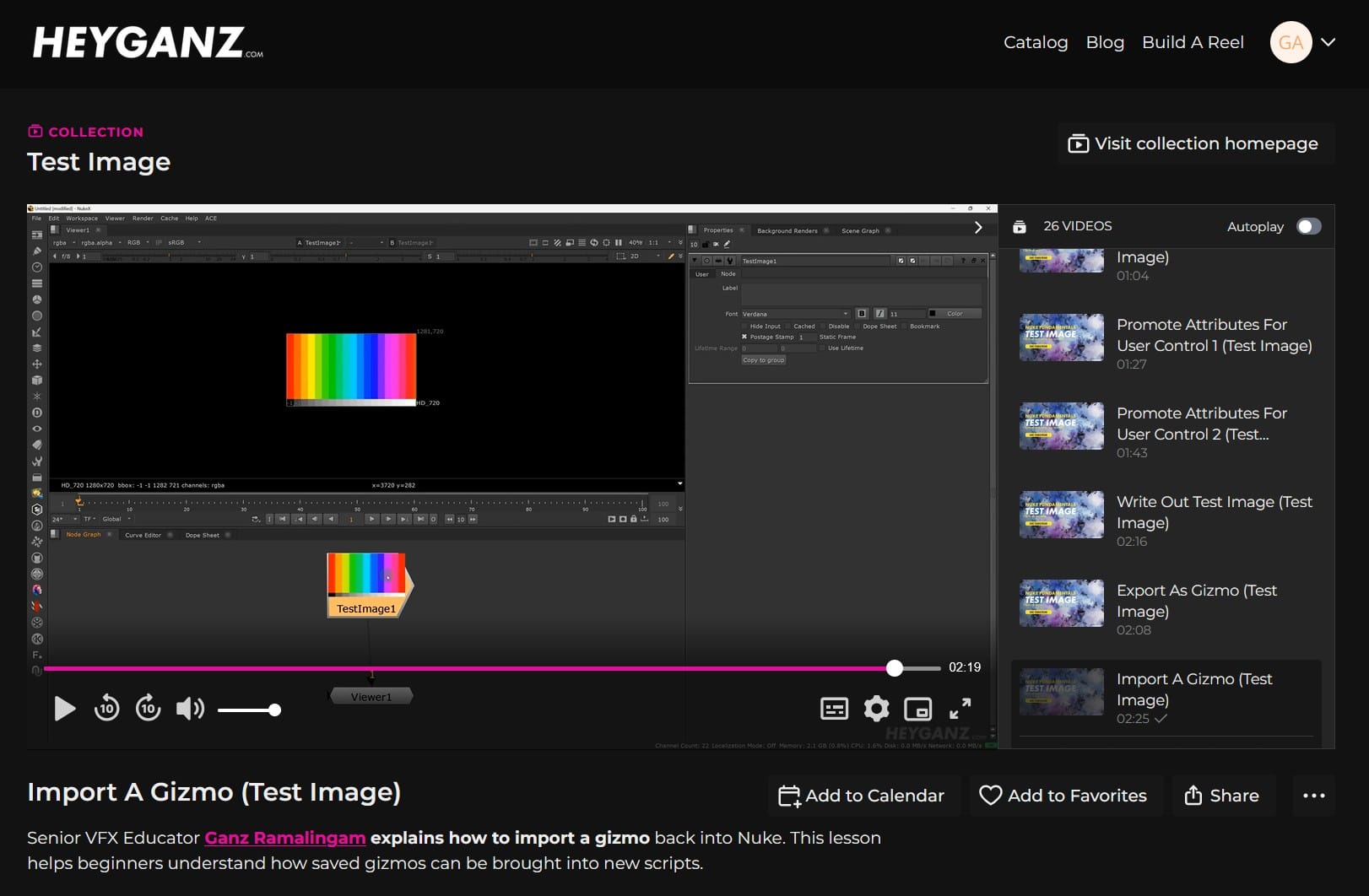Click the watched checkmark next to 02:25
The image size is (1369, 896).
click(x=1161, y=719)
